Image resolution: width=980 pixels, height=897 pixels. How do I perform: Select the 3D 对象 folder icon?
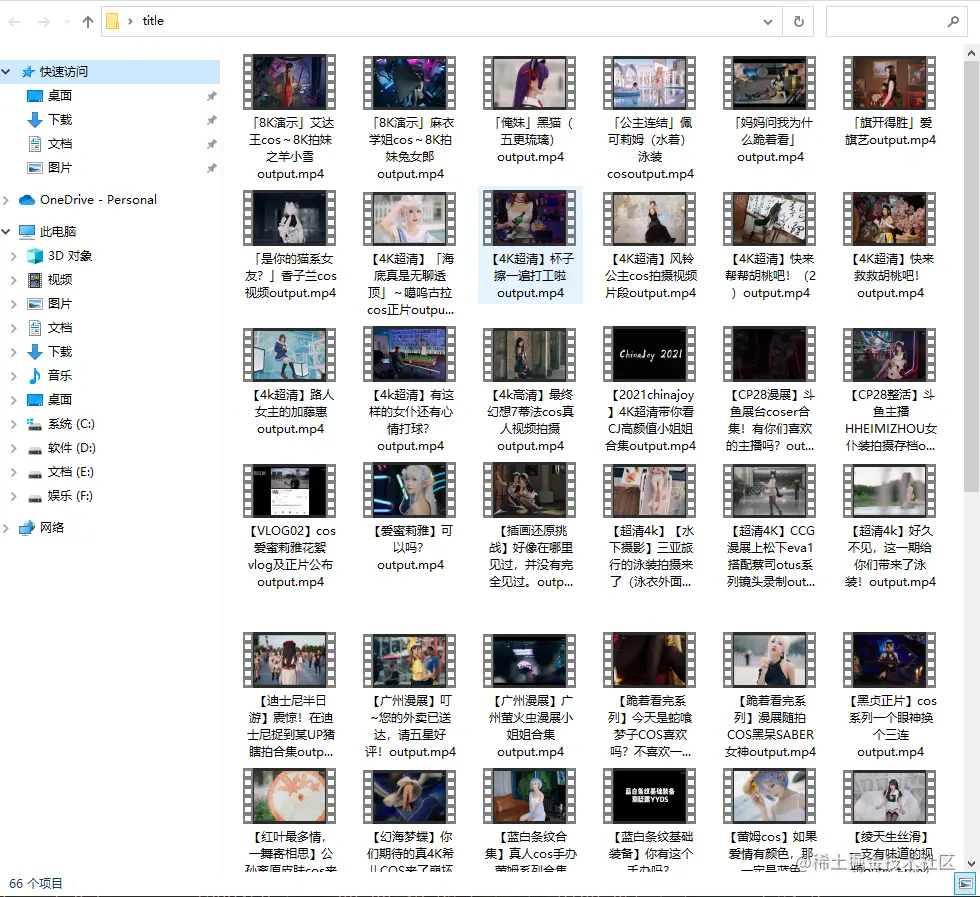[x=35, y=256]
